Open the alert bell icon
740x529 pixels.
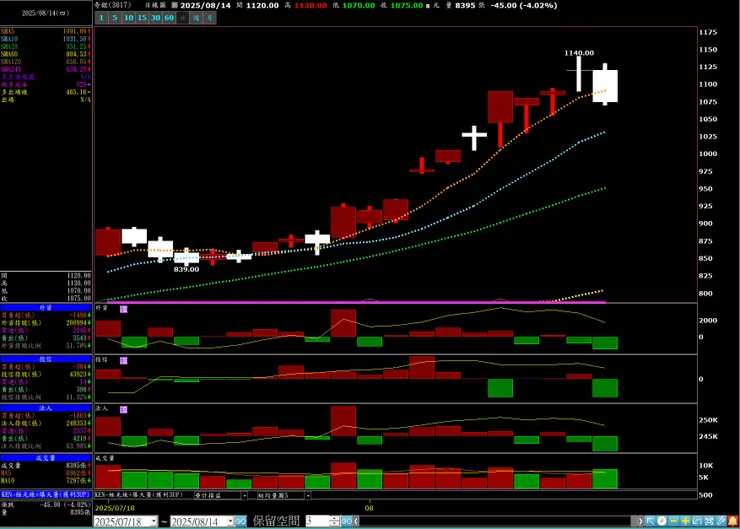(x=733, y=521)
